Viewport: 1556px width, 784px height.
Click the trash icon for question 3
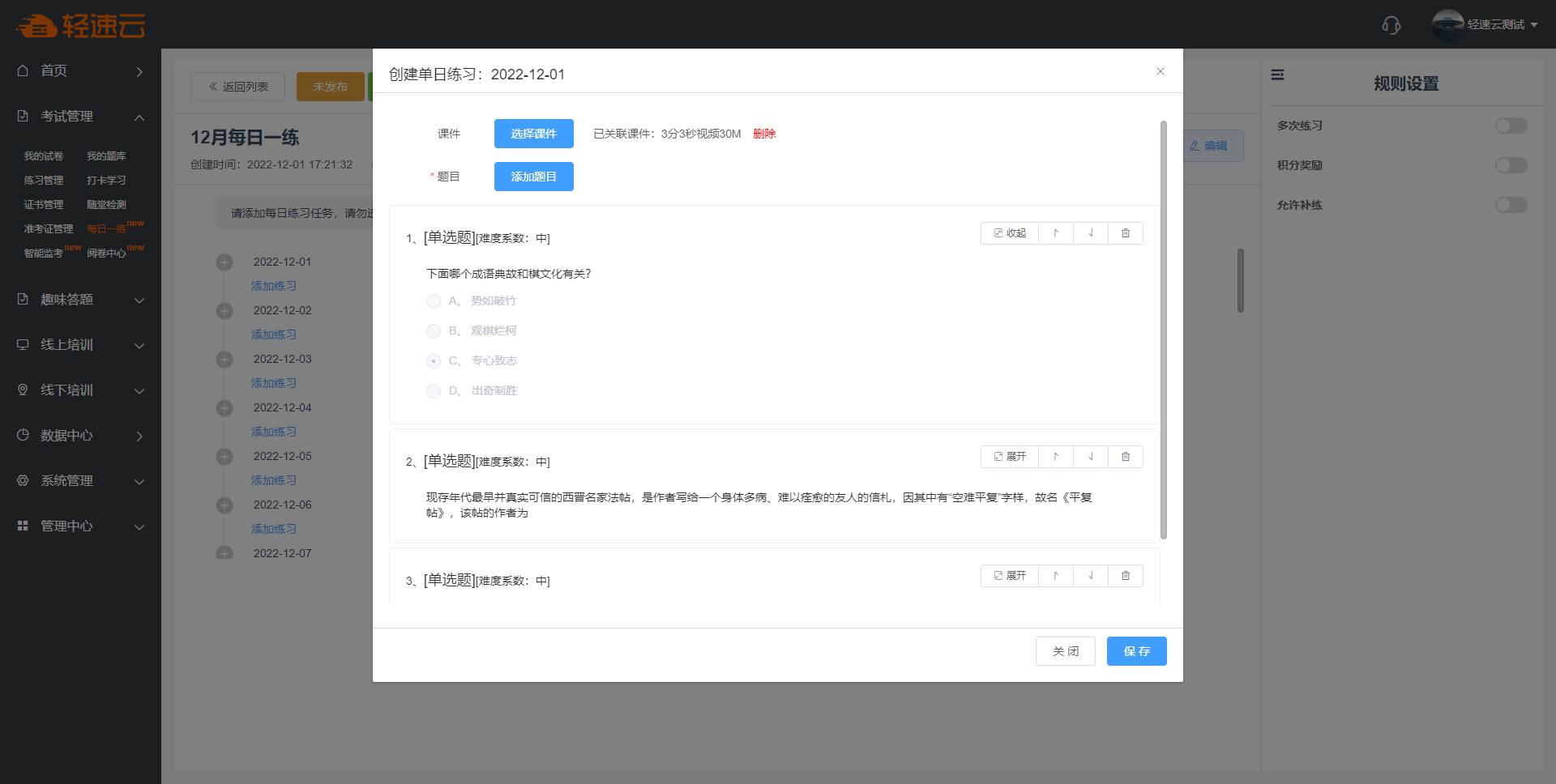pyautogui.click(x=1125, y=576)
